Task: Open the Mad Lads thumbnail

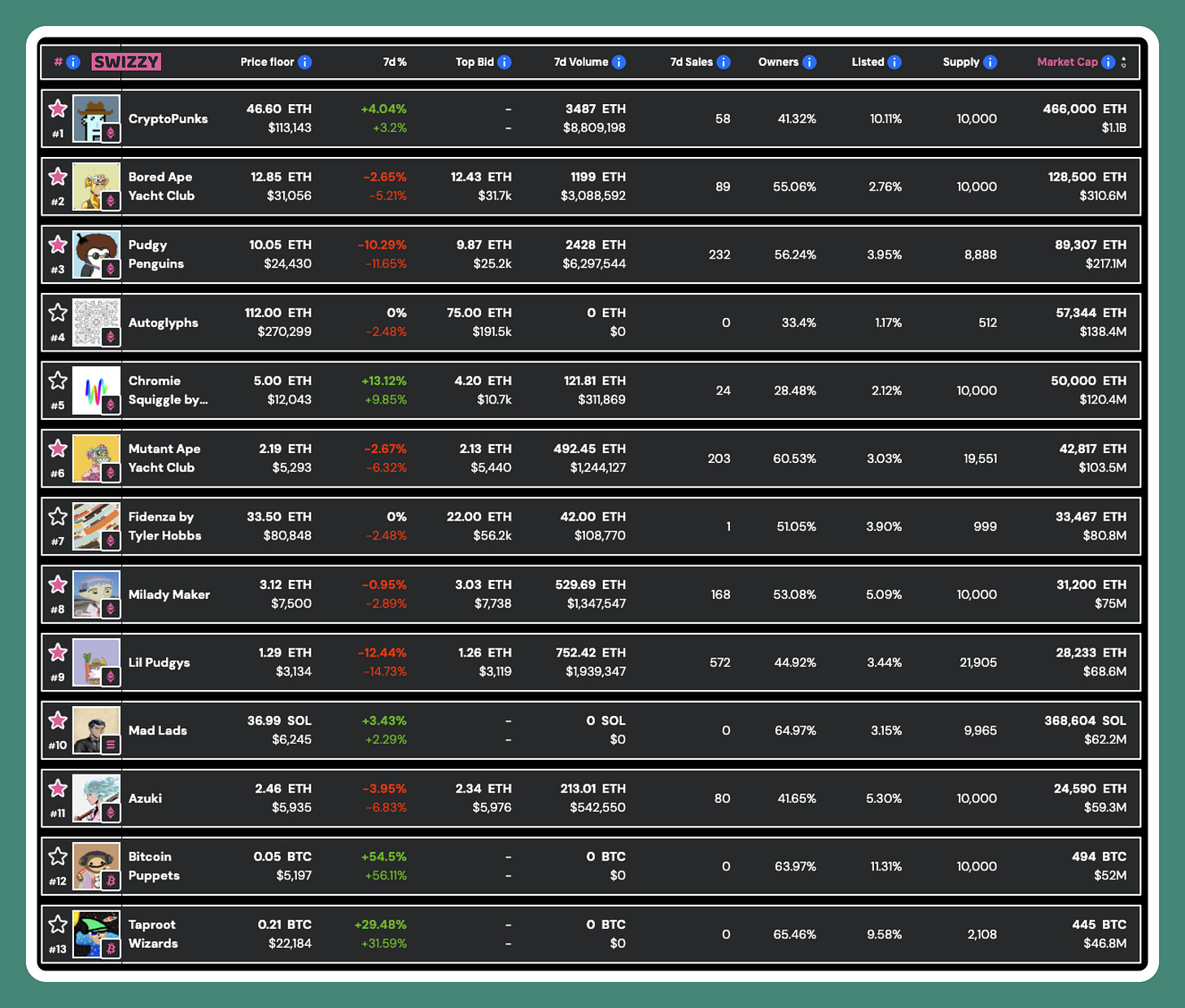Action: pyautogui.click(x=96, y=730)
